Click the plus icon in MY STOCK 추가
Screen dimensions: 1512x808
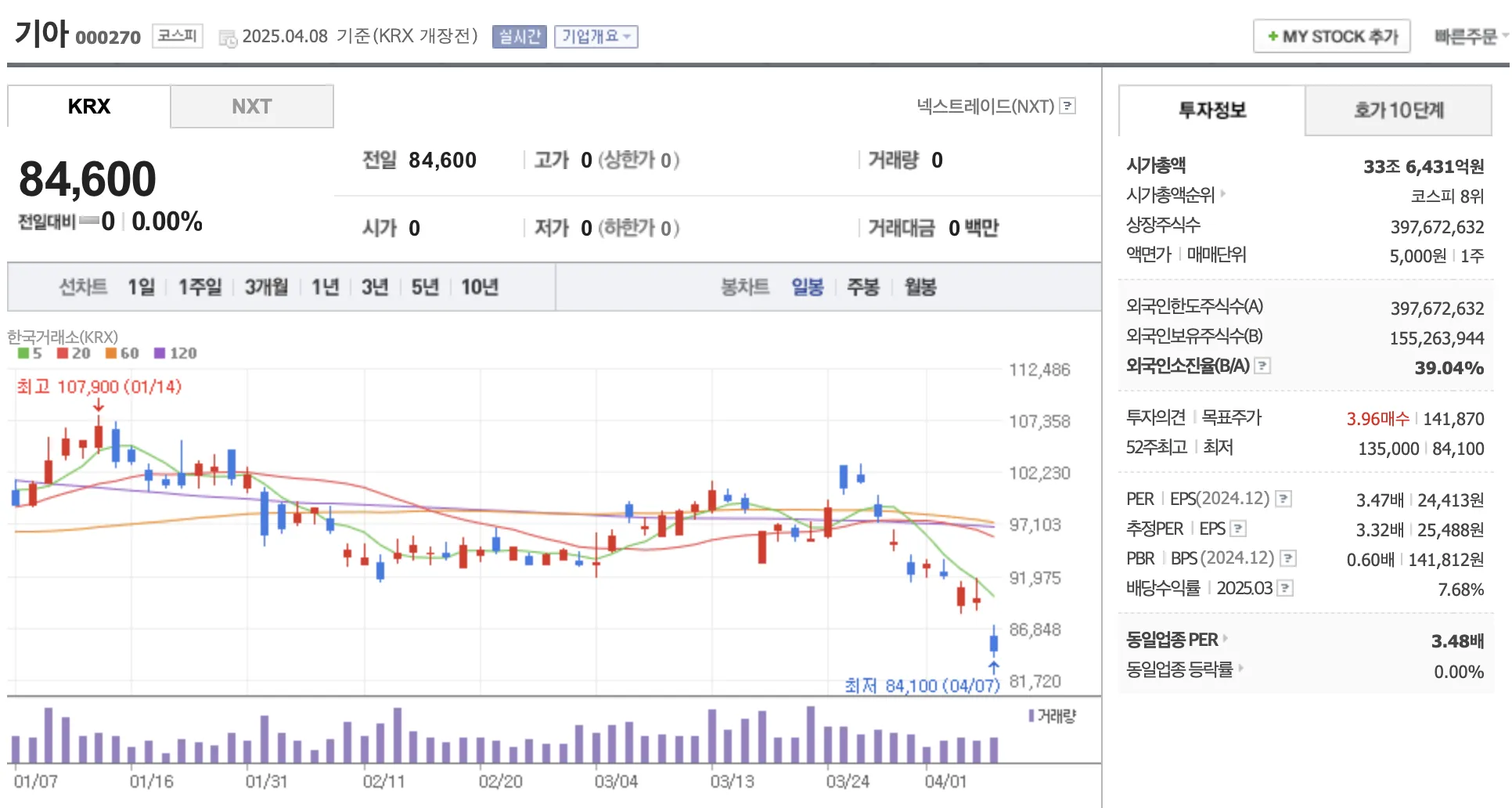1273,36
